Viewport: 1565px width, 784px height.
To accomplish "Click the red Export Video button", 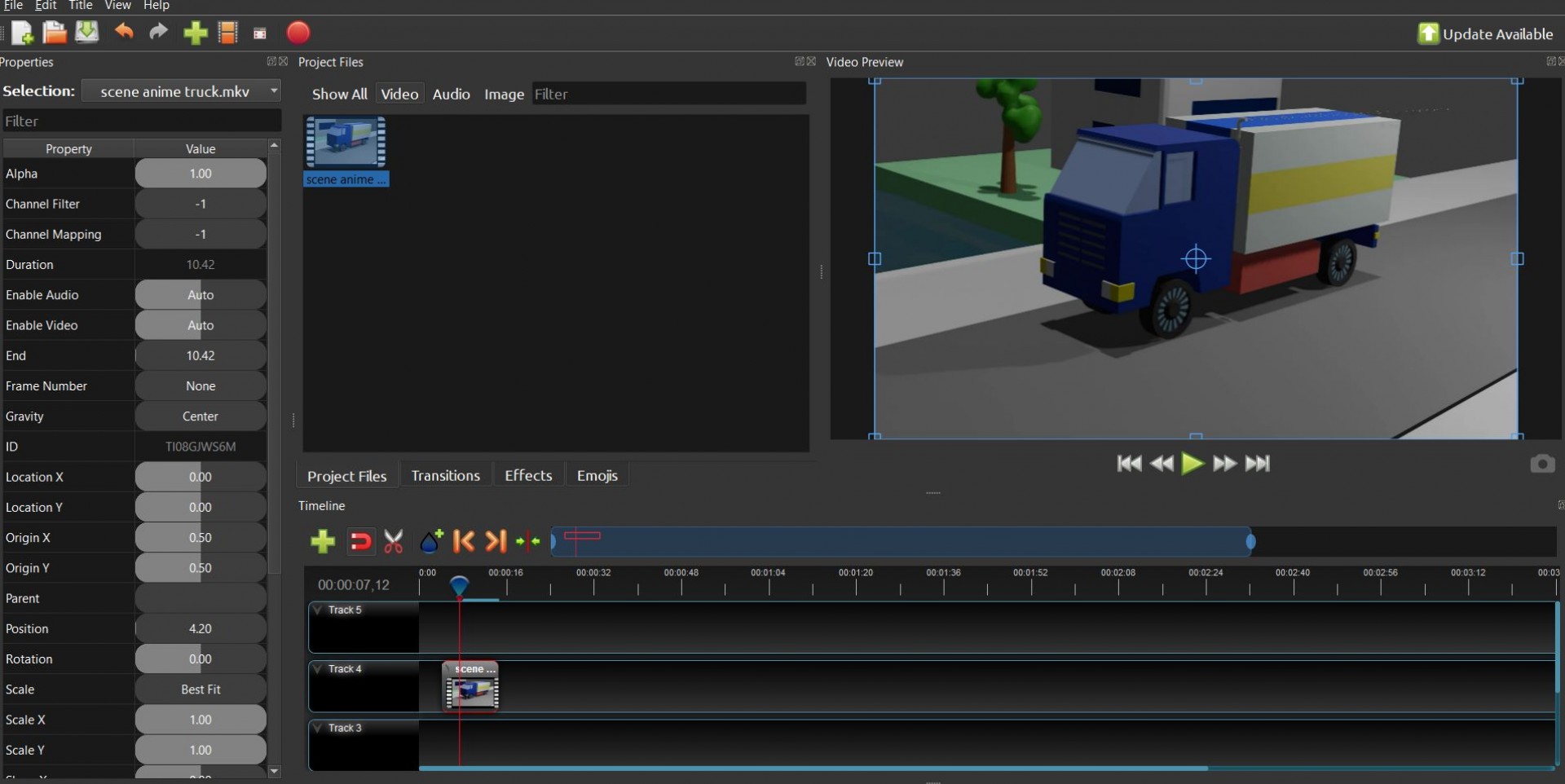I will click(298, 33).
